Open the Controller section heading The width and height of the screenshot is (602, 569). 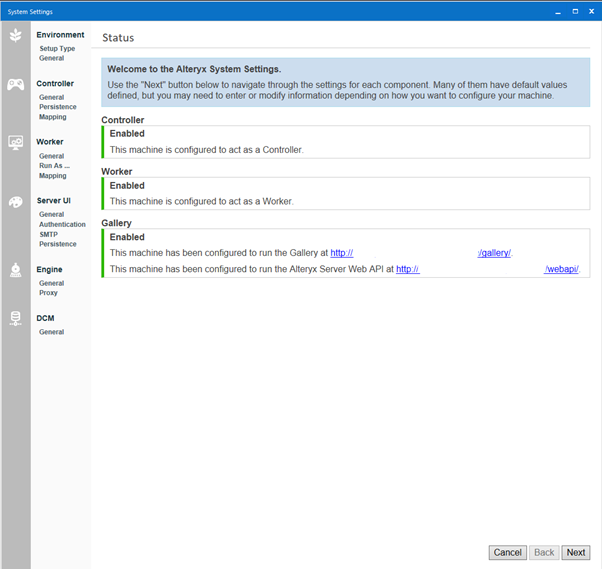coord(55,83)
